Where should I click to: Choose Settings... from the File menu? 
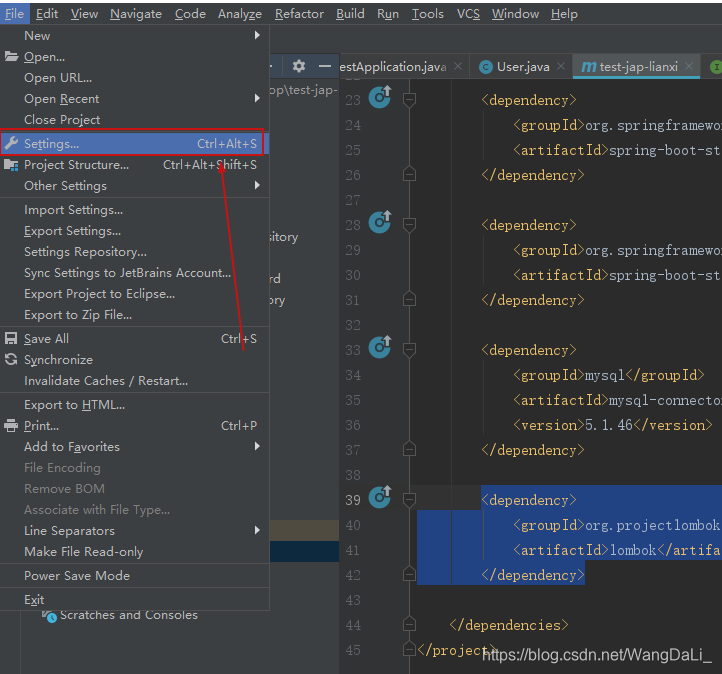tap(134, 144)
